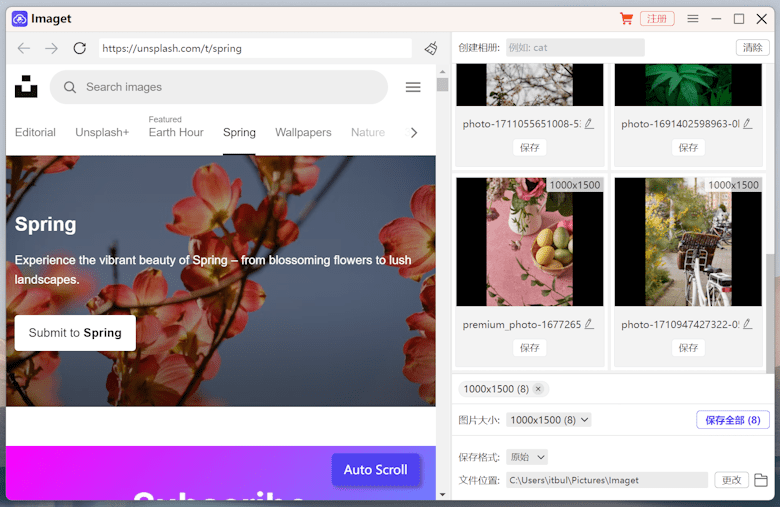Image resolution: width=780 pixels, height=507 pixels.
Task: Save the photo-1711055651008 image
Action: [x=530, y=147]
